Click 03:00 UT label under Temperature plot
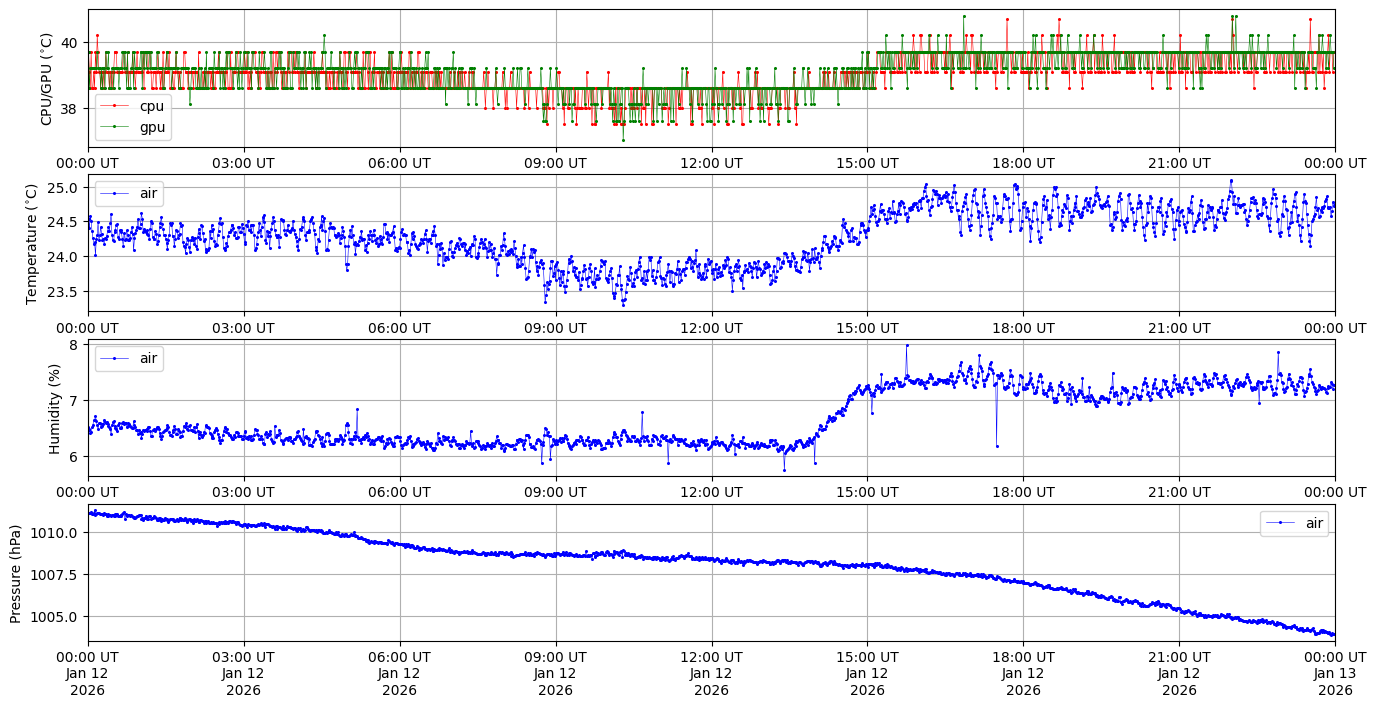Screen dimensions: 1376x707 pyautogui.click(x=244, y=327)
